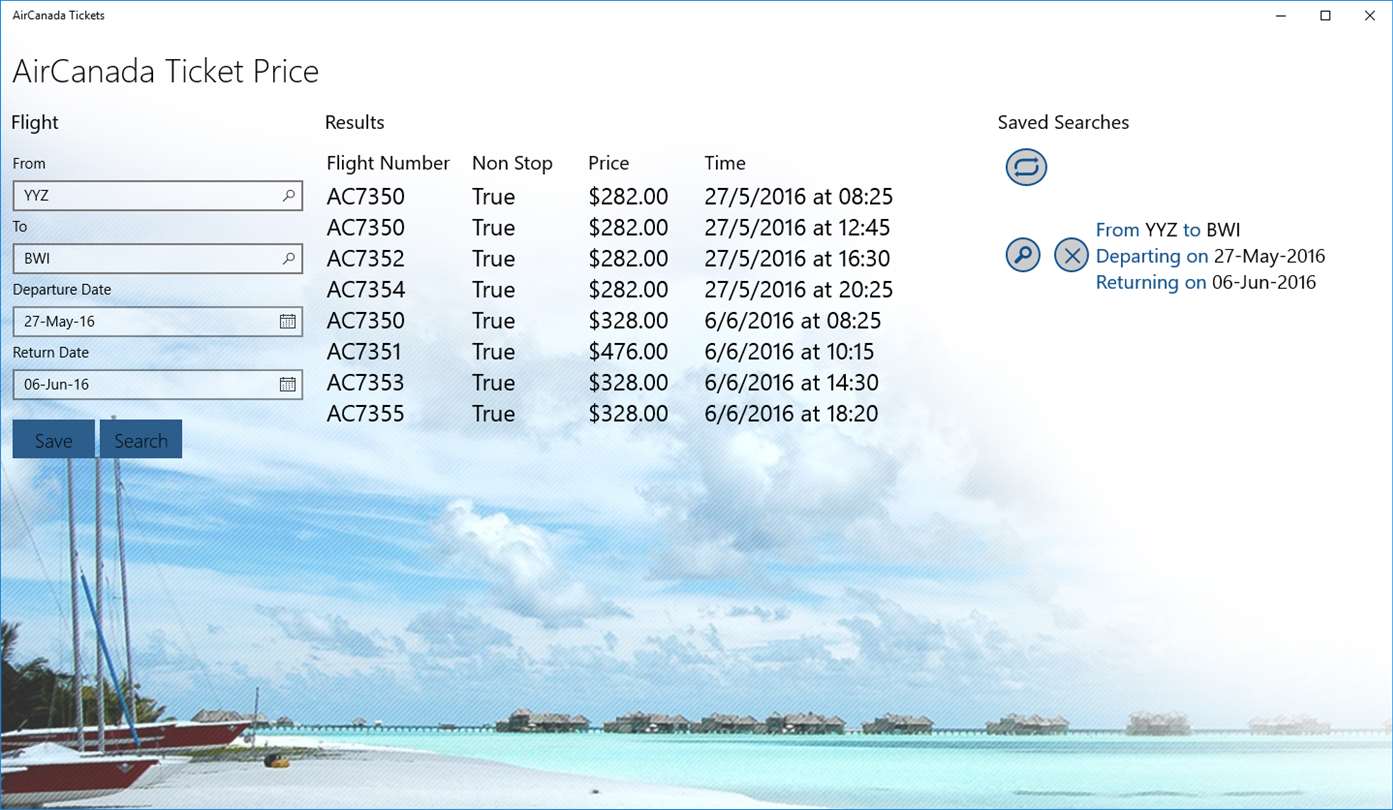Click the magnifier icon in From field
The image size is (1393, 810).
click(x=288, y=196)
